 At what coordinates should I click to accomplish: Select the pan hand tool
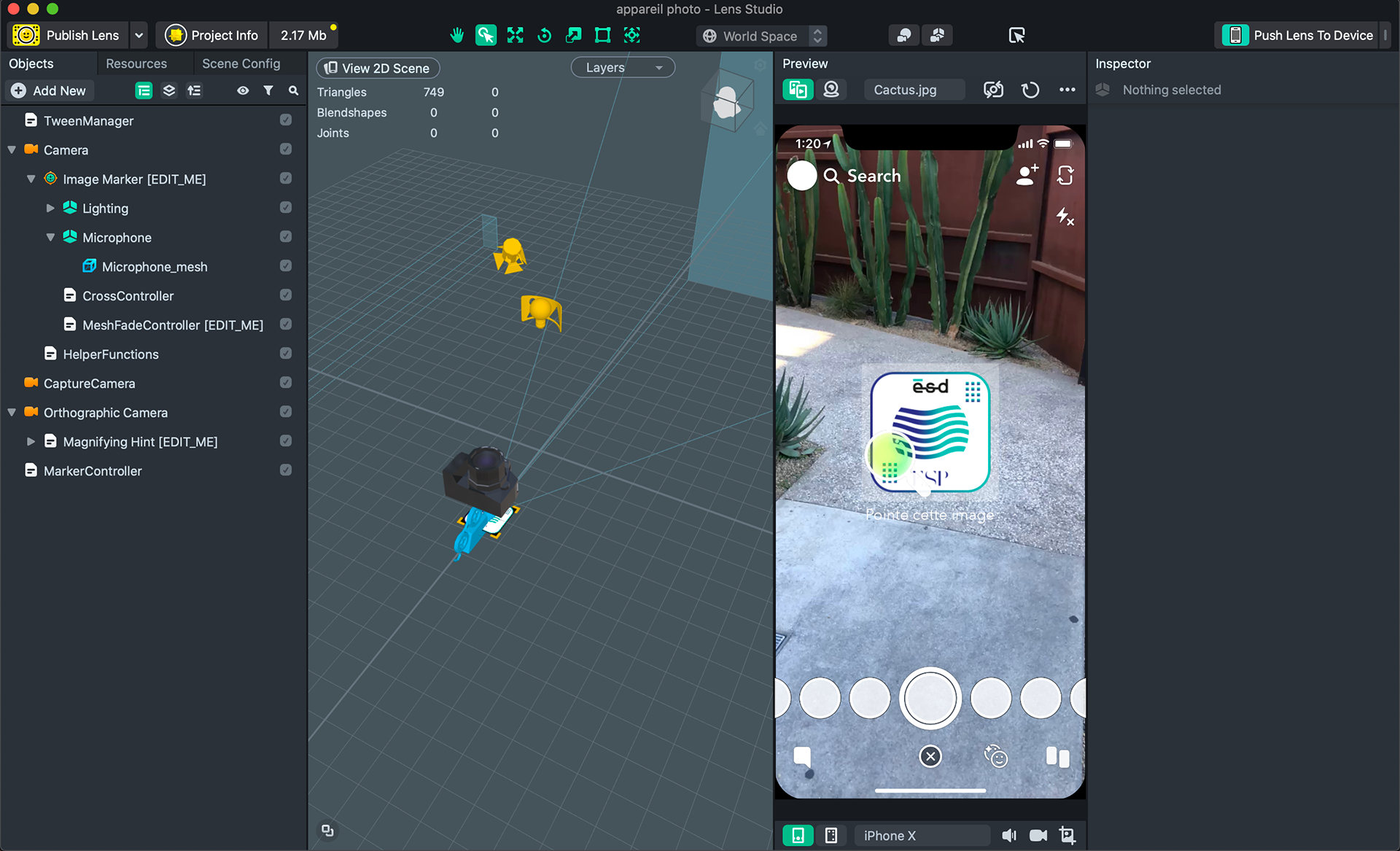tap(456, 35)
